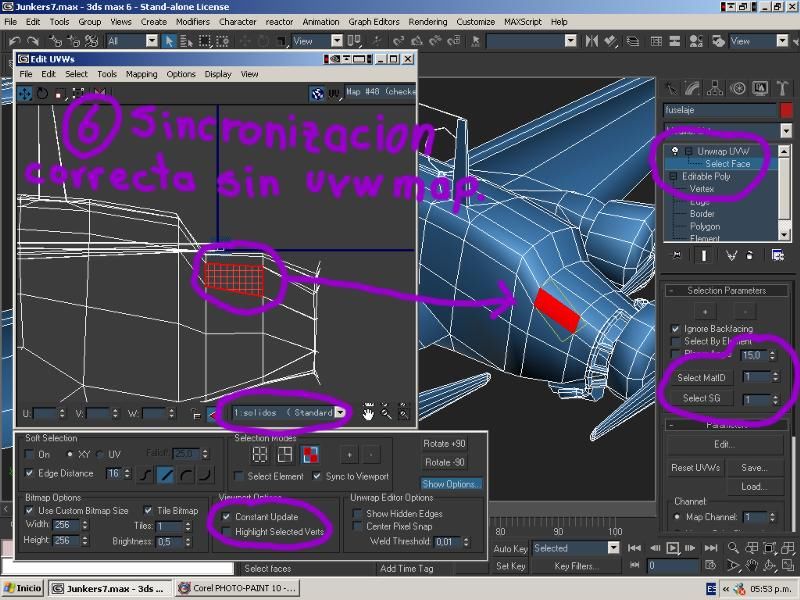Viewport: 800px width, 600px height.
Task: Click the Reset UVWs button
Action: [695, 467]
